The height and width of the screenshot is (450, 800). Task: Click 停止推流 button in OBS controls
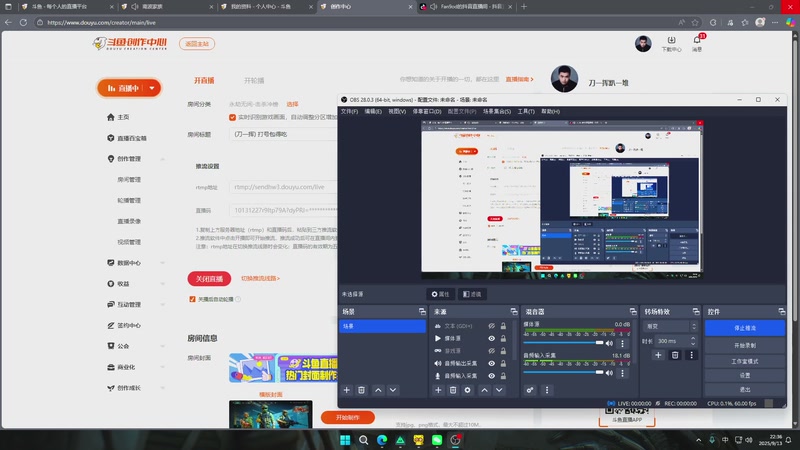click(x=745, y=328)
